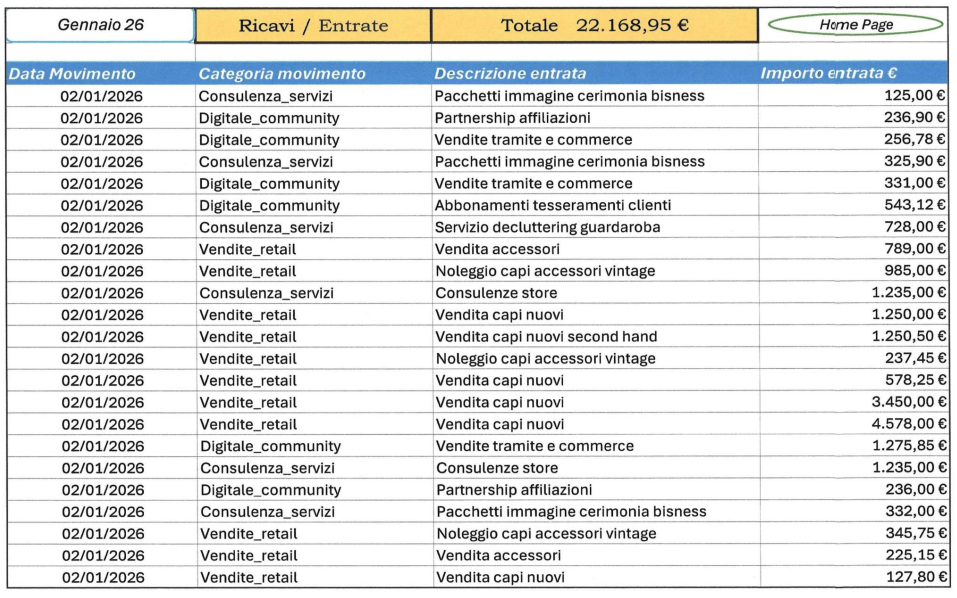Select the Gennaio 26 month cell
Screen dimensions: 957x598
100,25
